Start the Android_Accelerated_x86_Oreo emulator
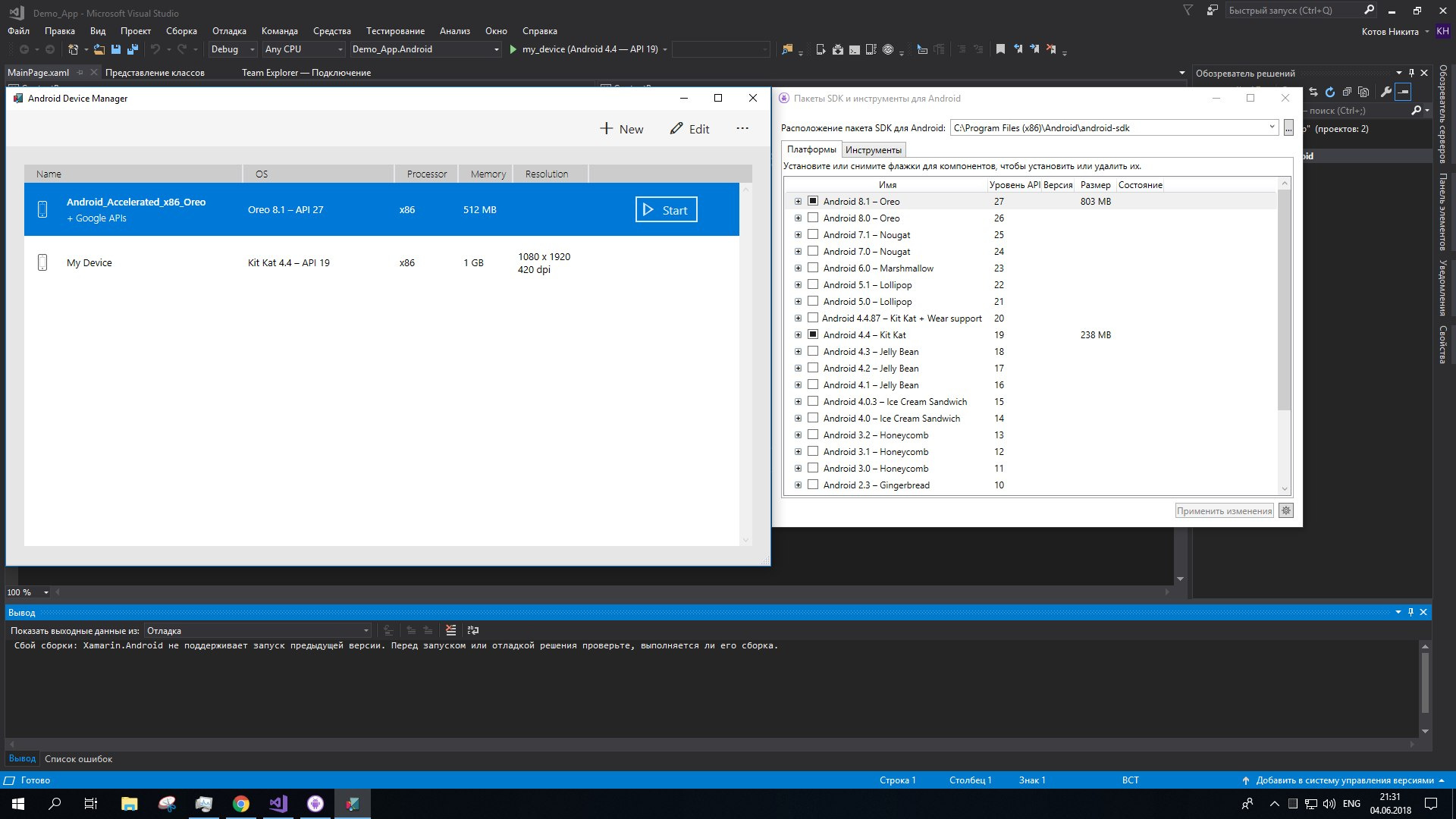Viewport: 1456px width, 819px height. point(666,210)
